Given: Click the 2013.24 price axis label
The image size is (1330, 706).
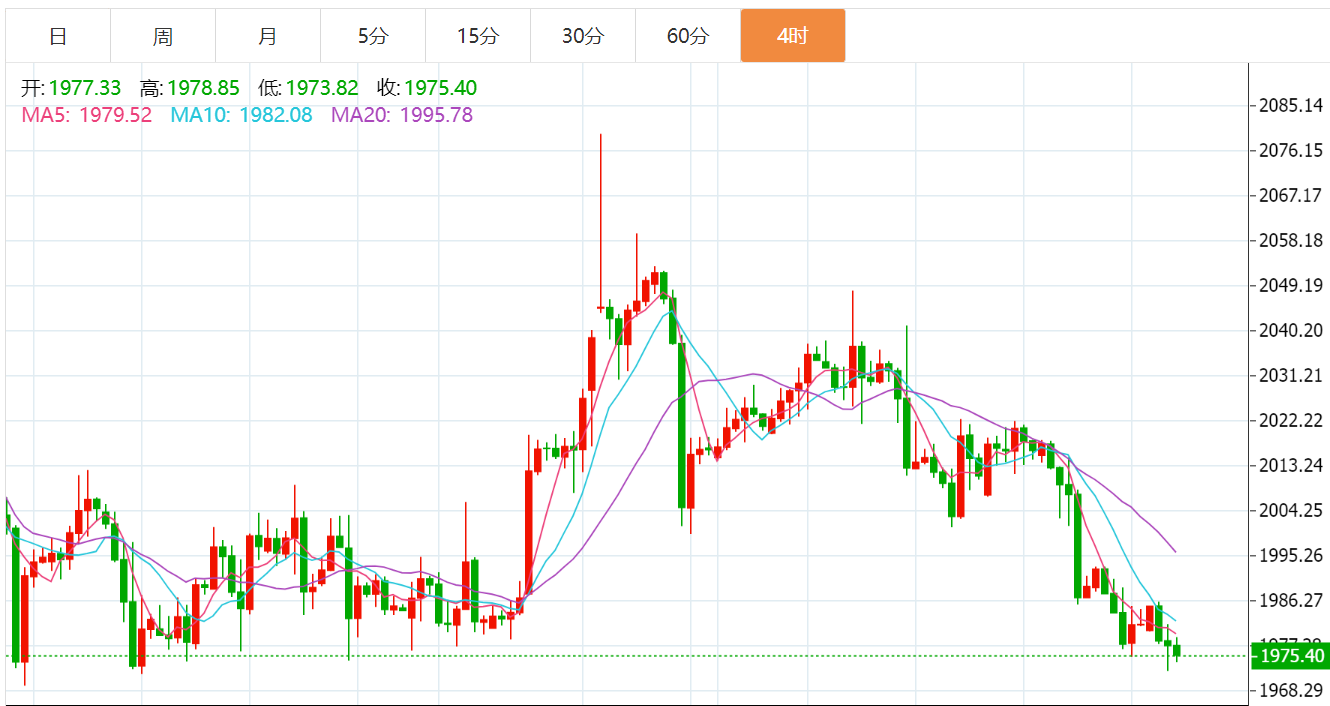Looking at the screenshot, I should coord(1290,465).
